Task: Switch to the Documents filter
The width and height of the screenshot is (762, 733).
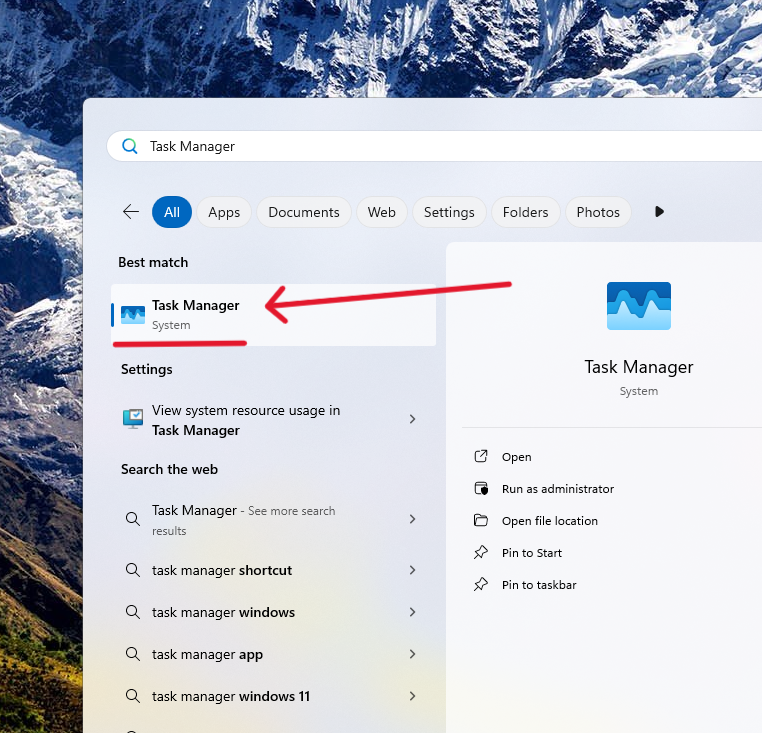Action: coord(304,212)
